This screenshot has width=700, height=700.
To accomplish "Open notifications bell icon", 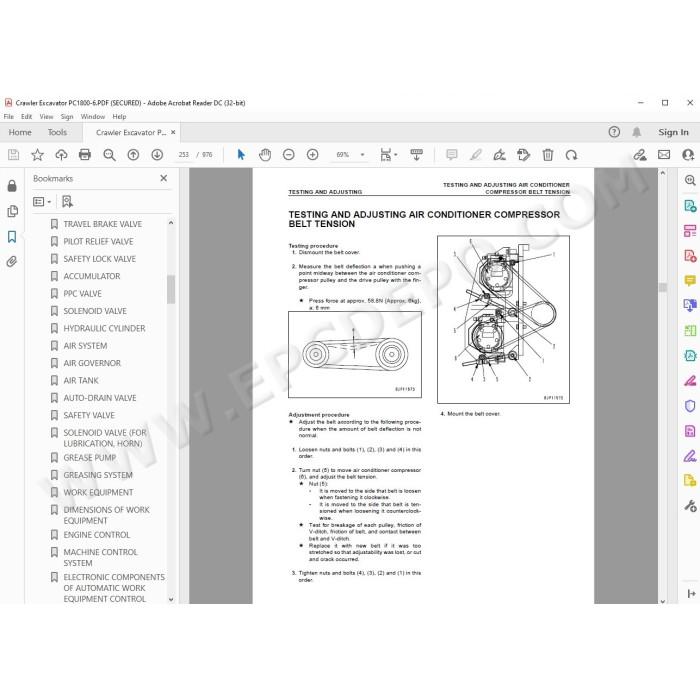I will pyautogui.click(x=637, y=132).
